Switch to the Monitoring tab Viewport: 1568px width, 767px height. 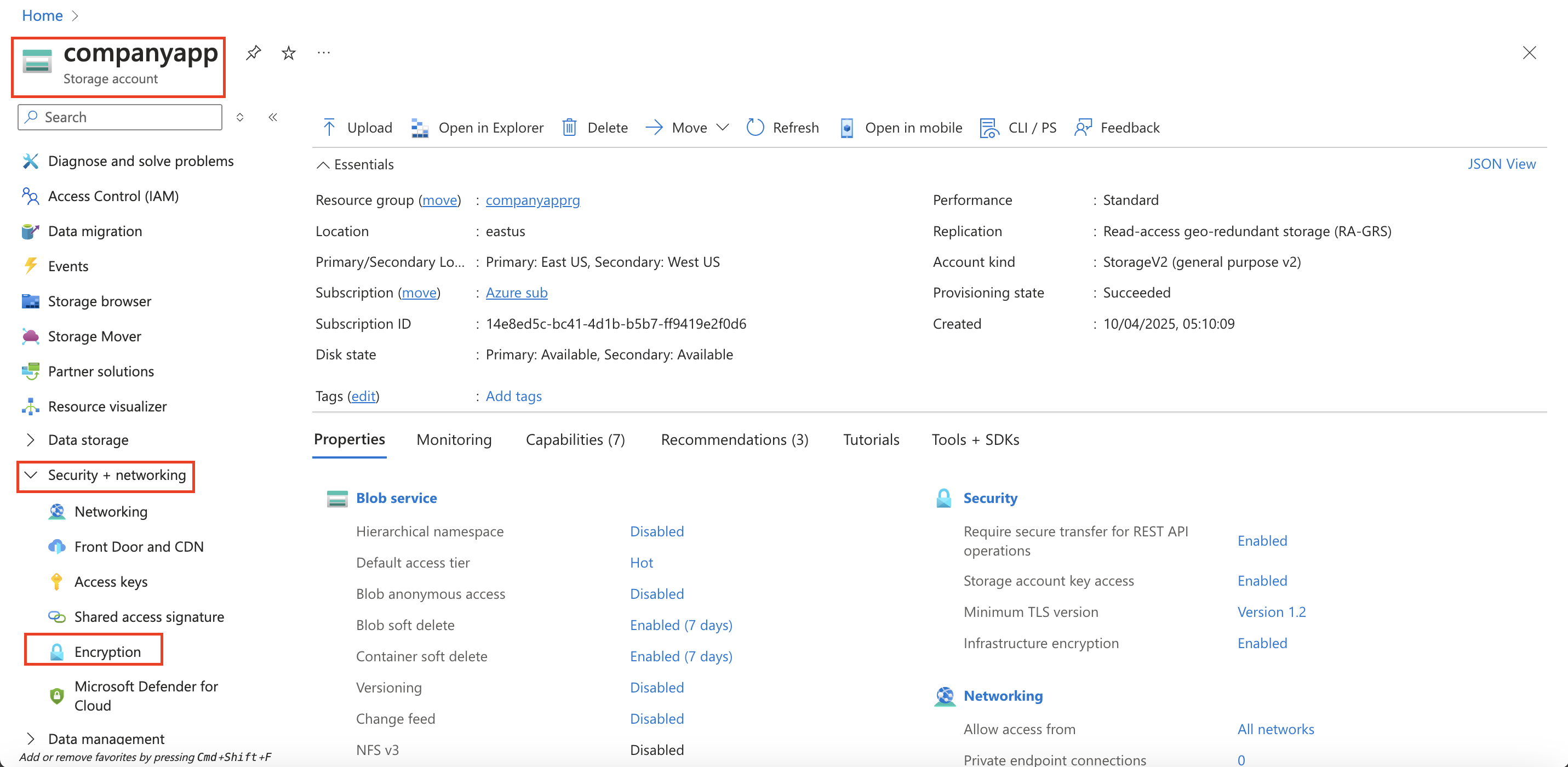coord(454,439)
